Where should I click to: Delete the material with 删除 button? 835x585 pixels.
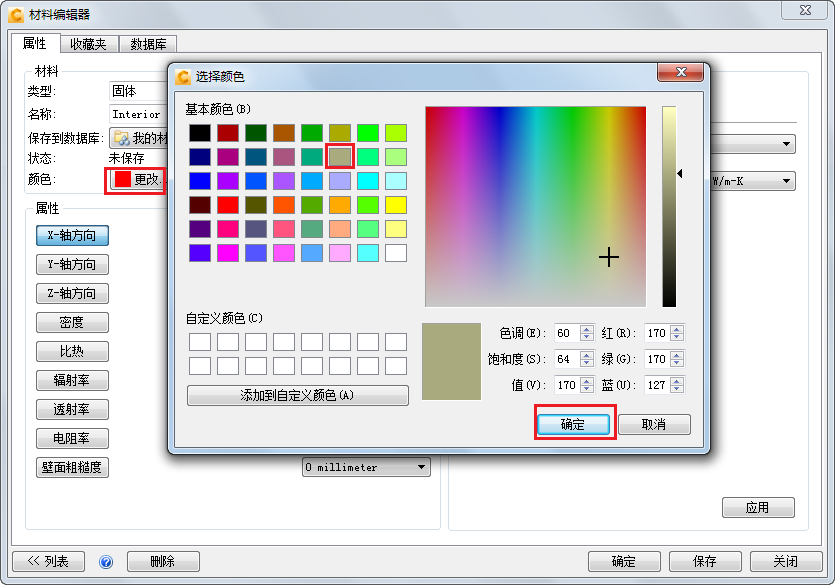click(x=162, y=561)
